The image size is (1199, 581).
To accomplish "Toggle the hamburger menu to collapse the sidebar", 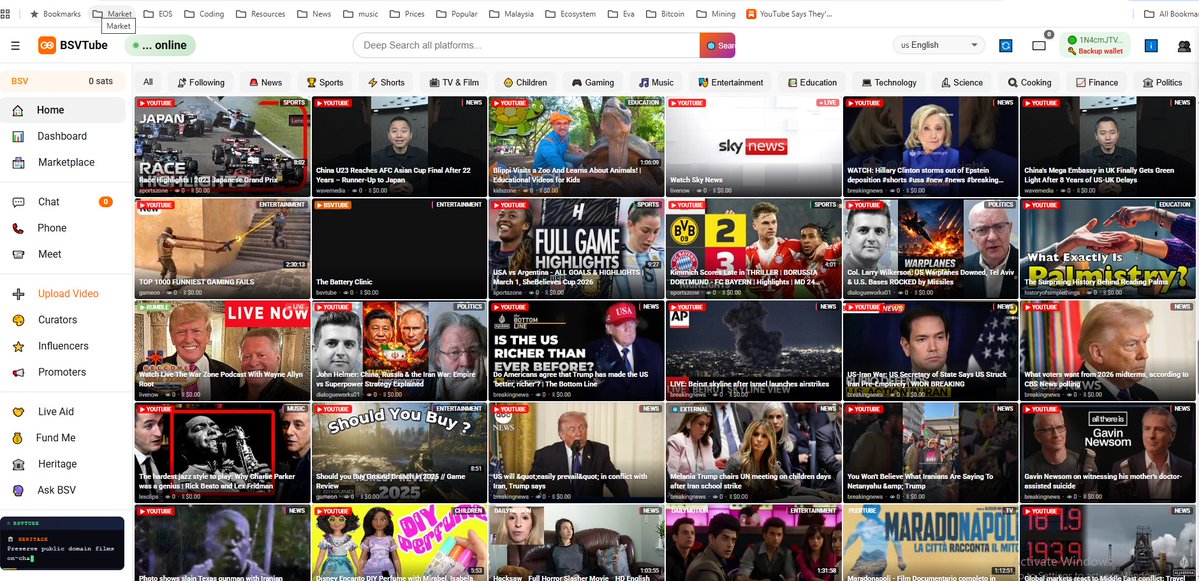I will point(15,45).
